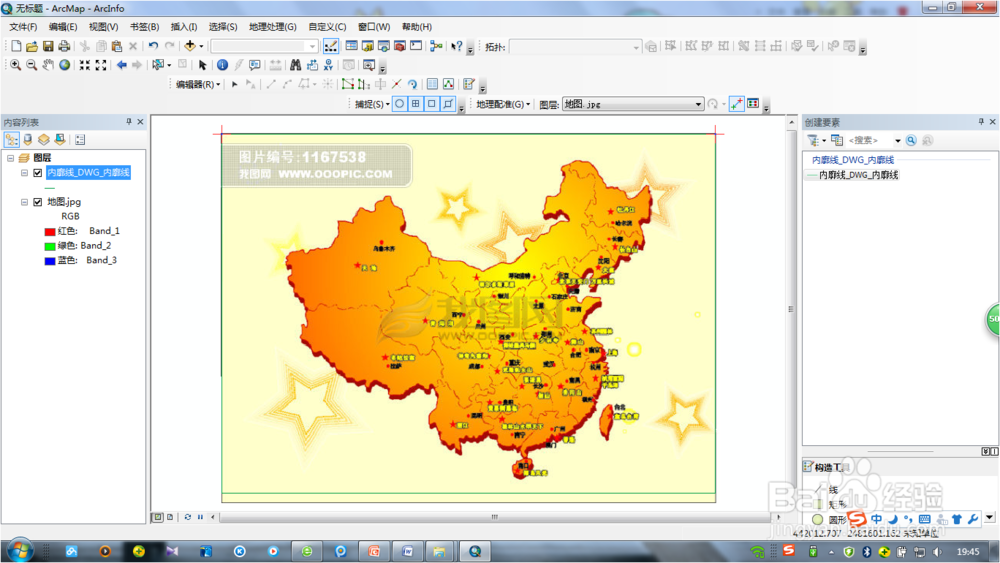Switch to layout view button
This screenshot has width=1000, height=563.
(x=170, y=517)
